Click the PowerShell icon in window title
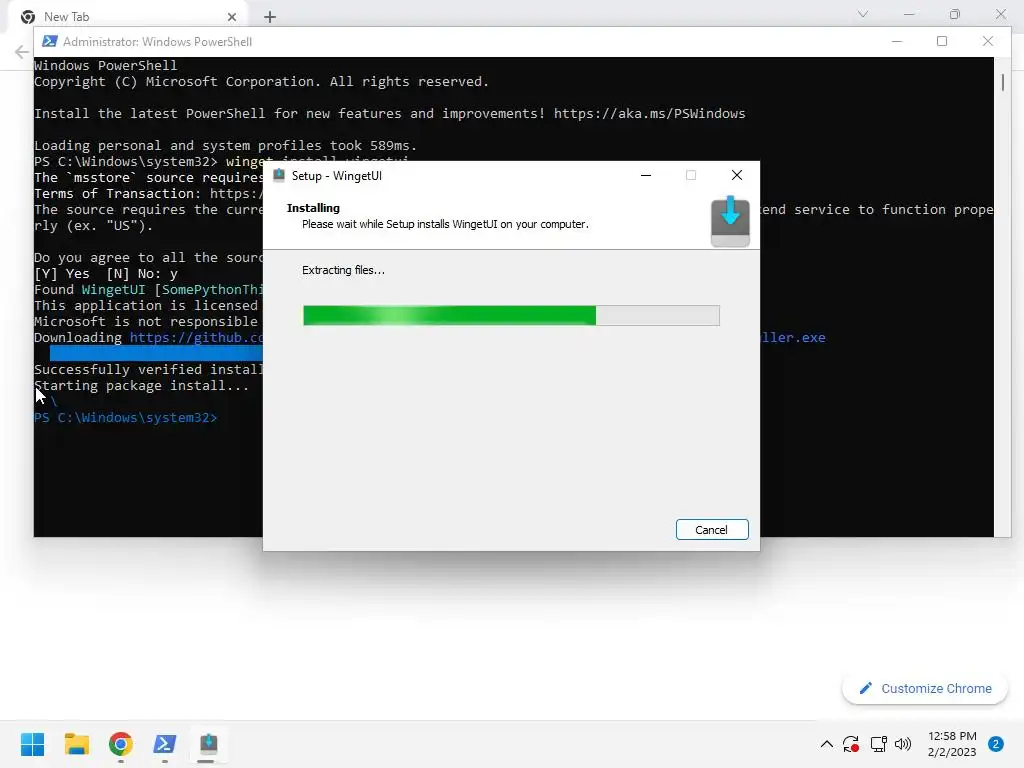1024x768 pixels. [x=49, y=41]
